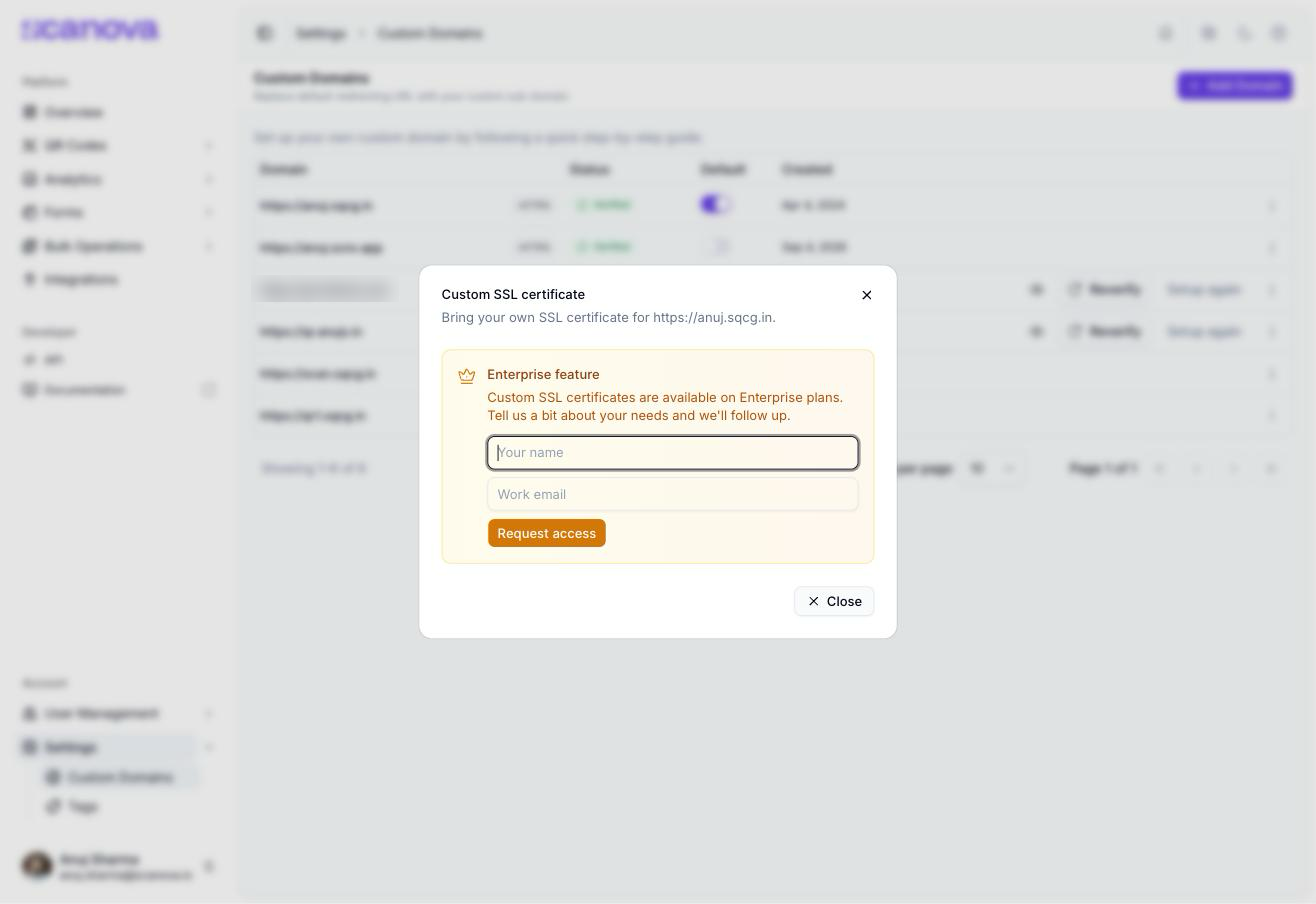The height and width of the screenshot is (904, 1316).
Task: Click the user avatar thumbnail
Action: (x=37, y=866)
